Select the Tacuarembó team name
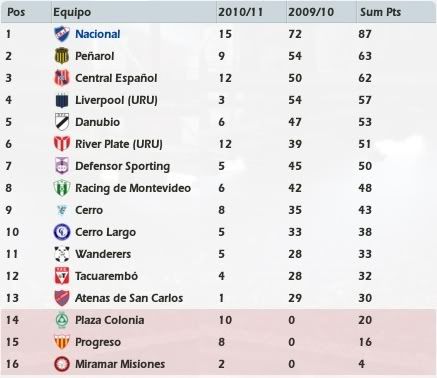This screenshot has height=378, width=437. (106, 276)
